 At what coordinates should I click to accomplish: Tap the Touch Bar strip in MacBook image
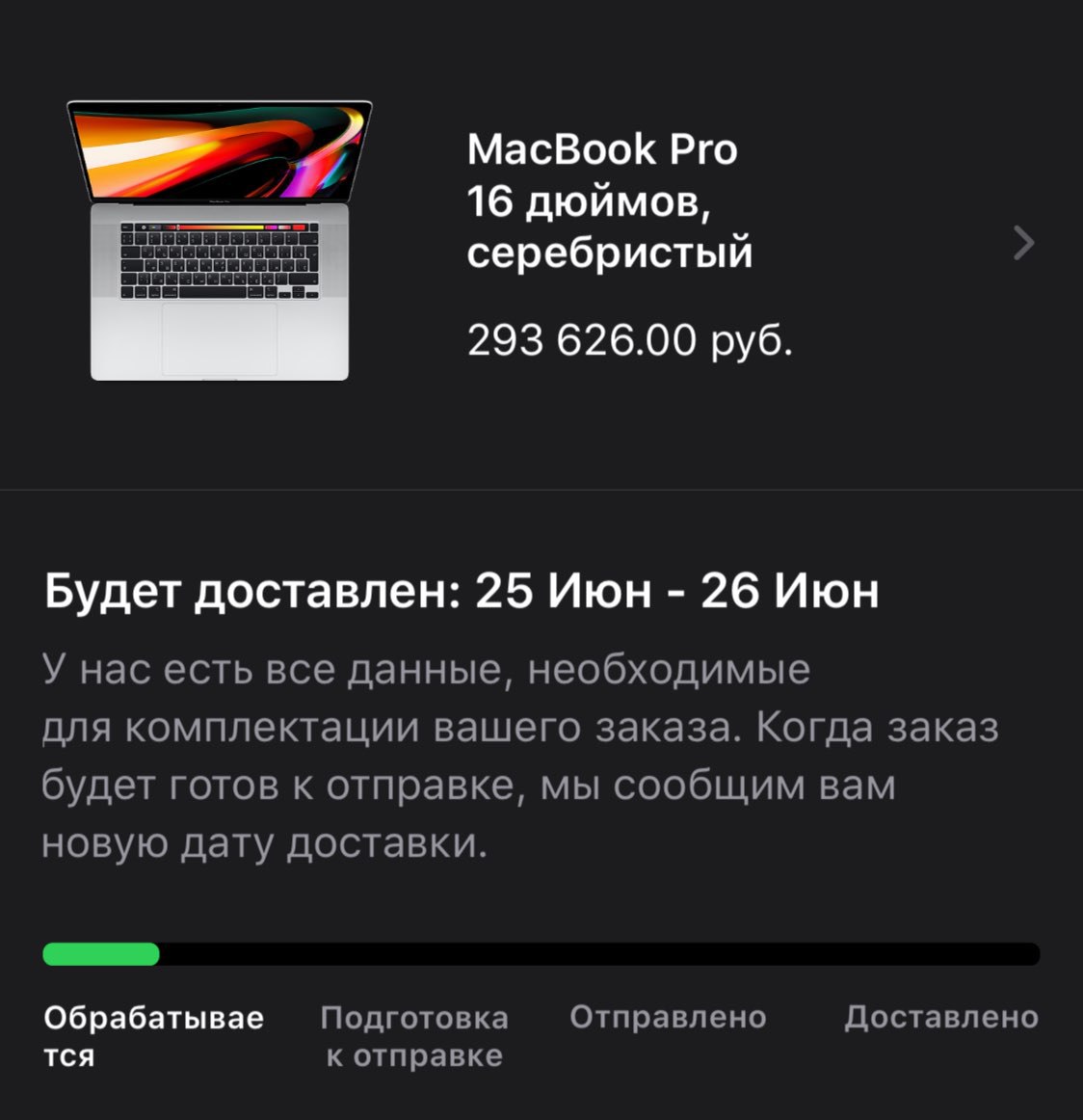tap(219, 227)
